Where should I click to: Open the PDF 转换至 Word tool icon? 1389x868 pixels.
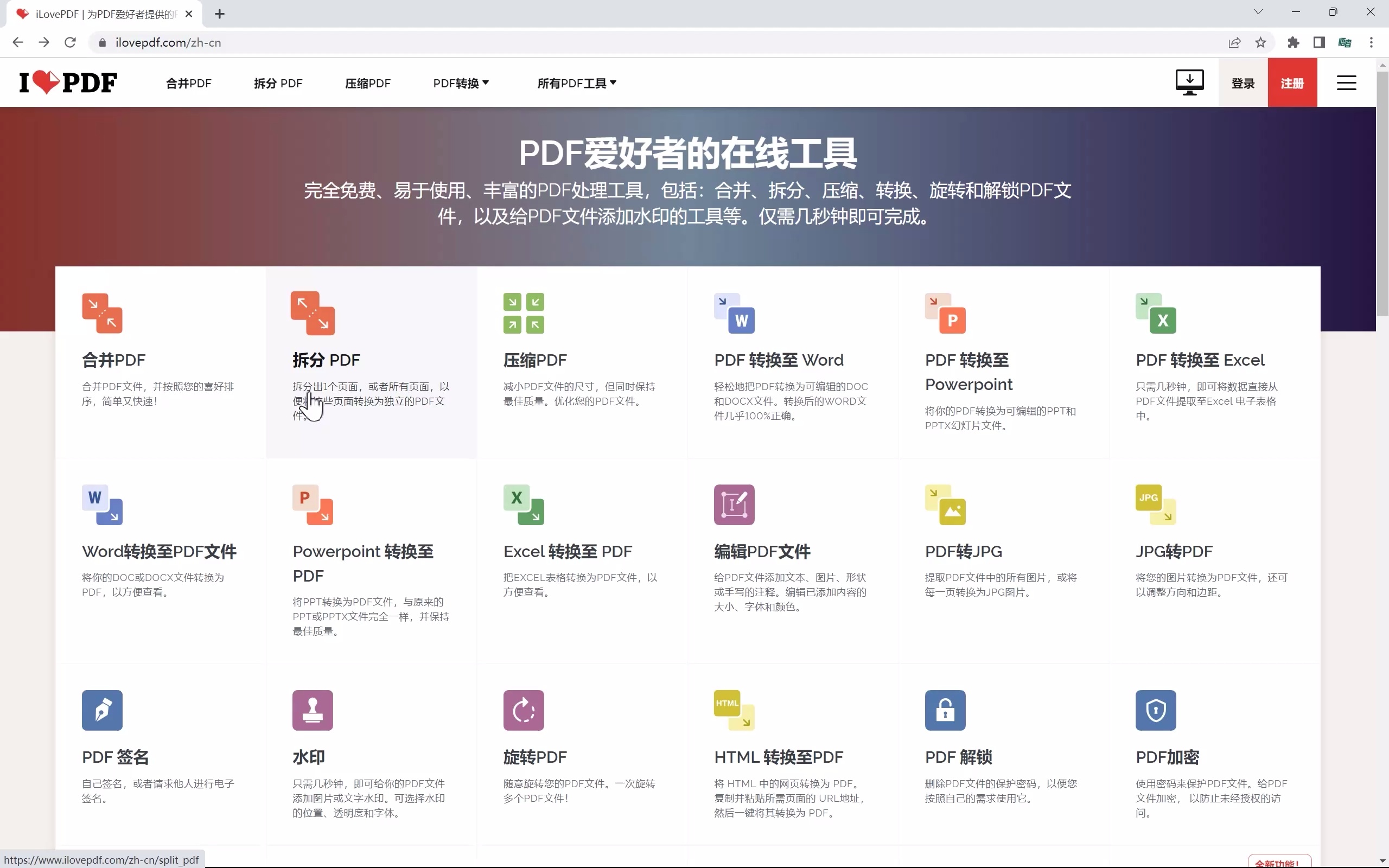click(734, 313)
